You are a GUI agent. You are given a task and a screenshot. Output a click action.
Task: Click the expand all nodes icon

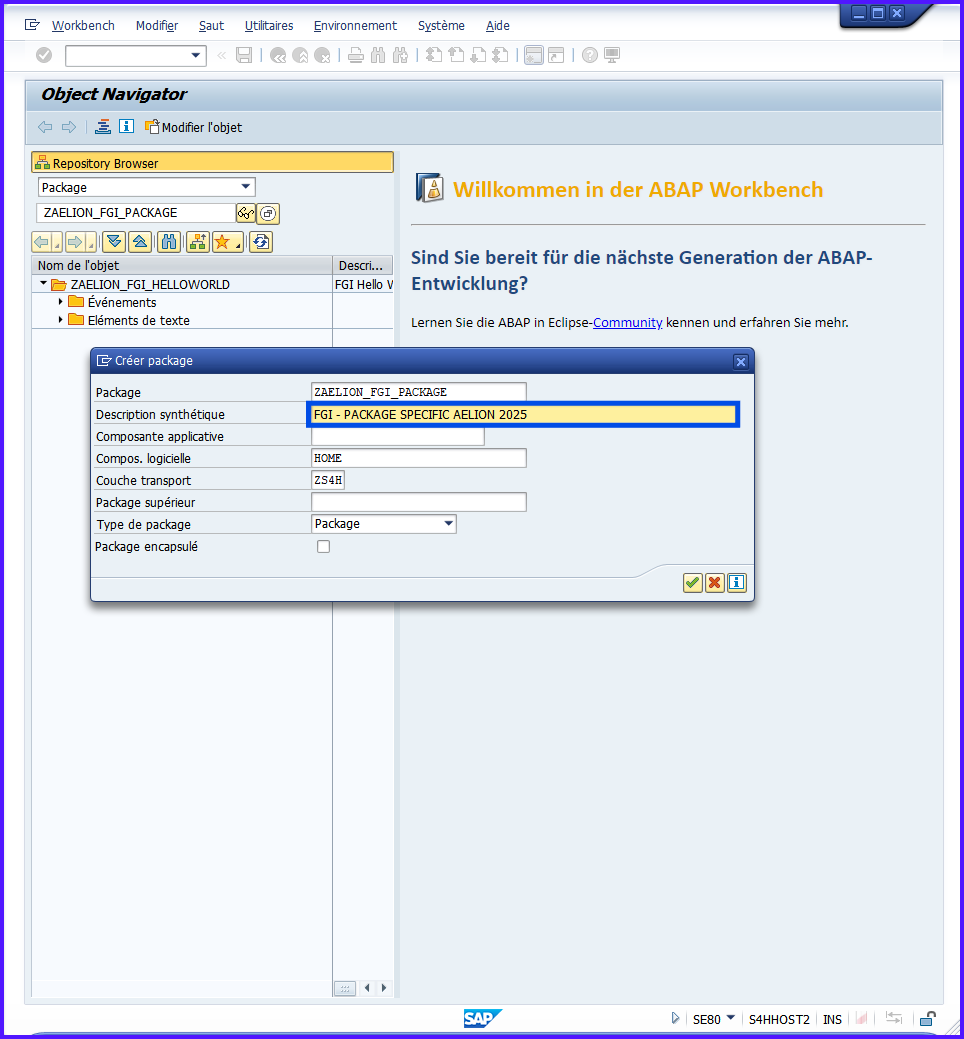pos(114,242)
